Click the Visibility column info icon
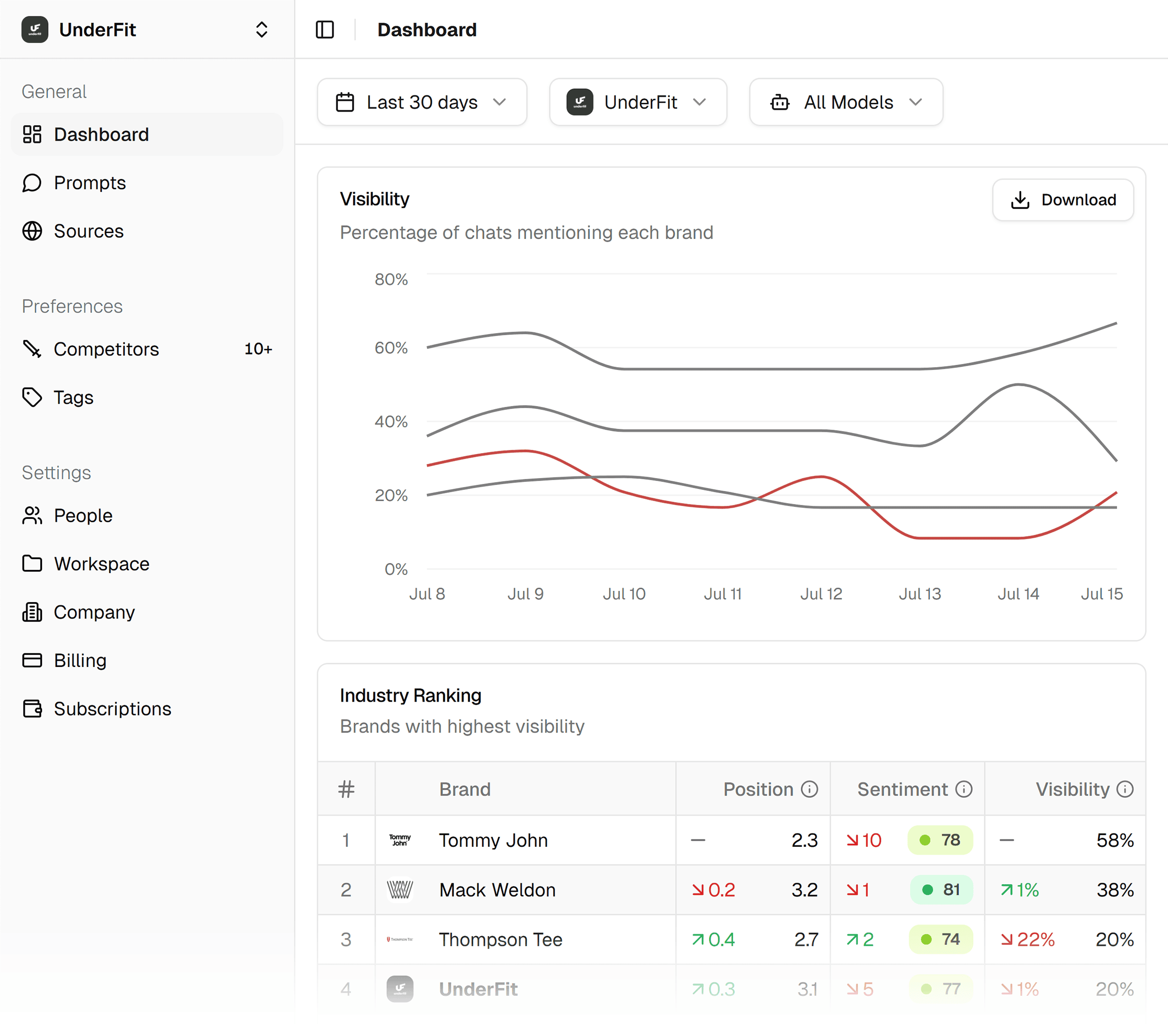This screenshot has width=1168, height=1036. coord(1125,789)
